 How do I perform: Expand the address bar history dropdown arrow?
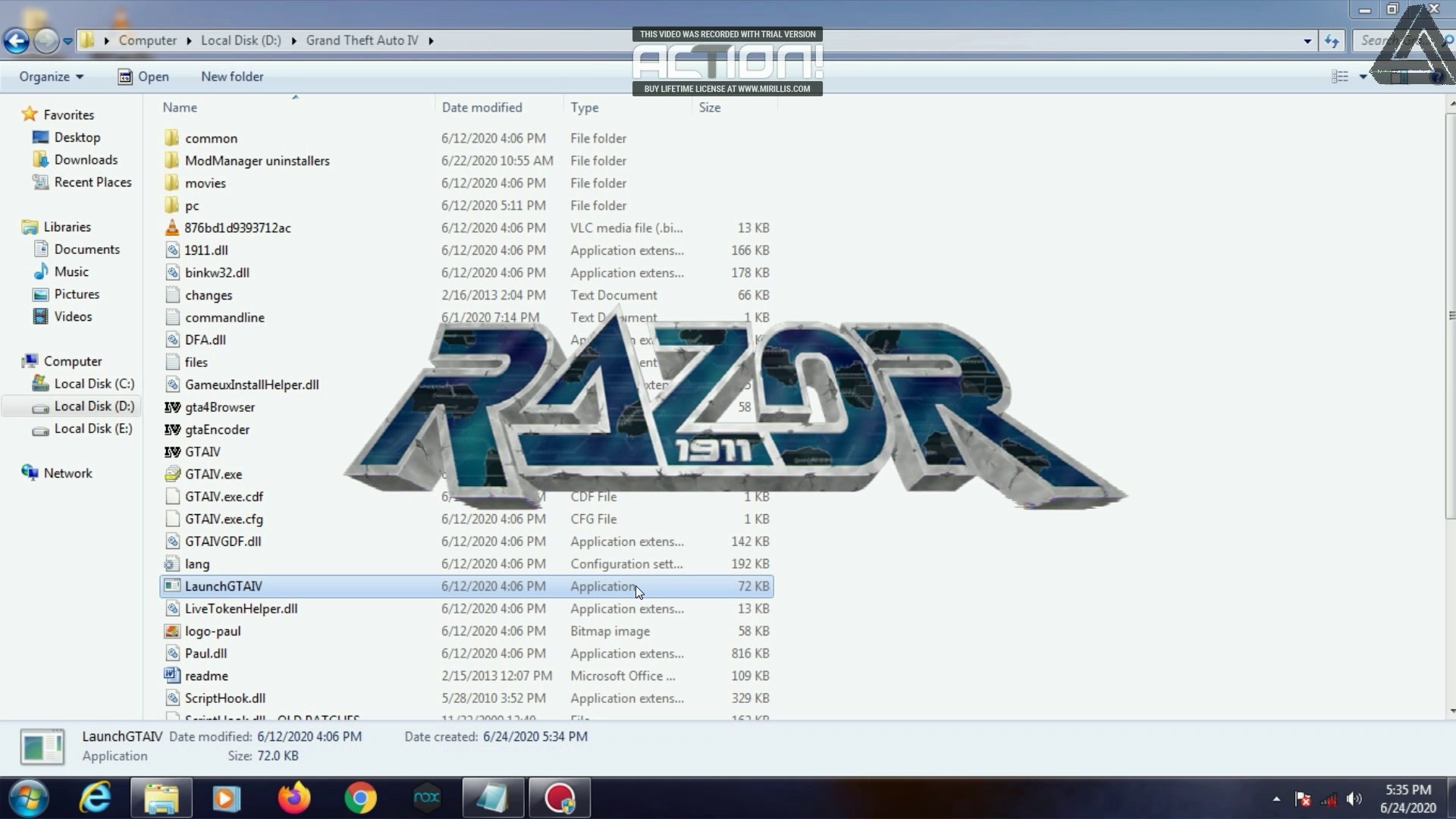pos(1307,41)
